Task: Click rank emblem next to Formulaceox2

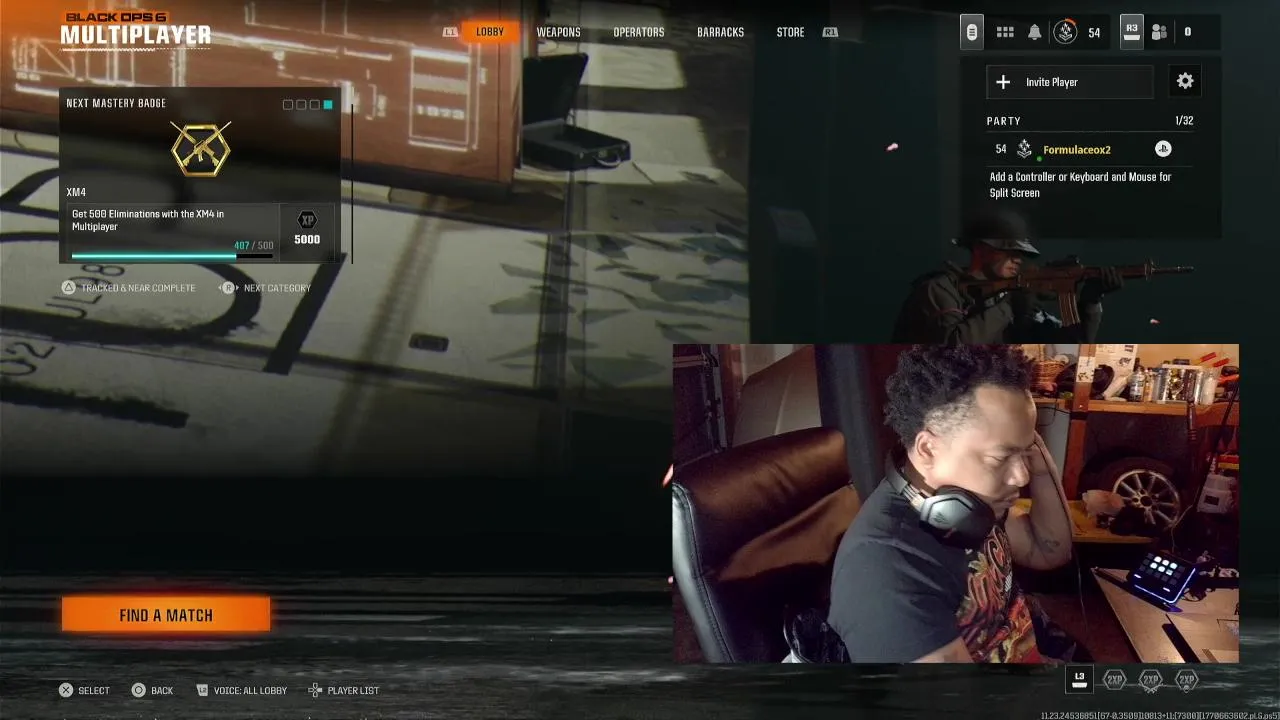Action: 1024,149
